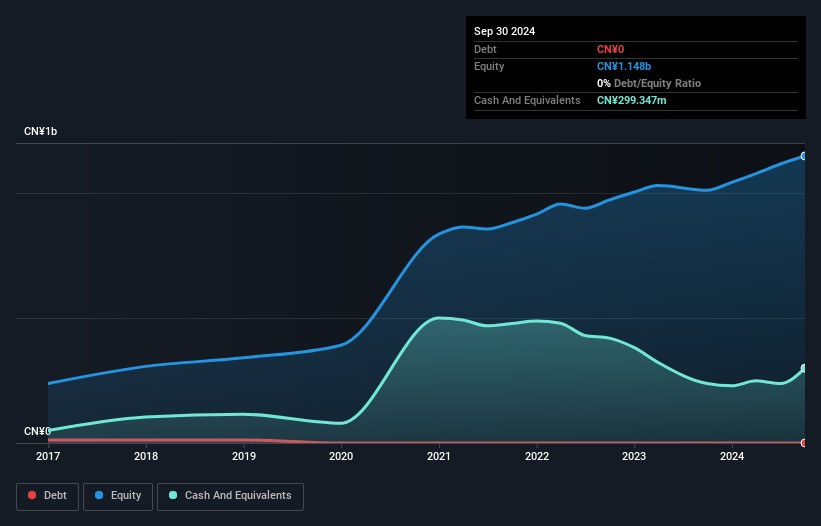
Task: Click the red Debt legend color dot
Action: pyautogui.click(x=33, y=495)
